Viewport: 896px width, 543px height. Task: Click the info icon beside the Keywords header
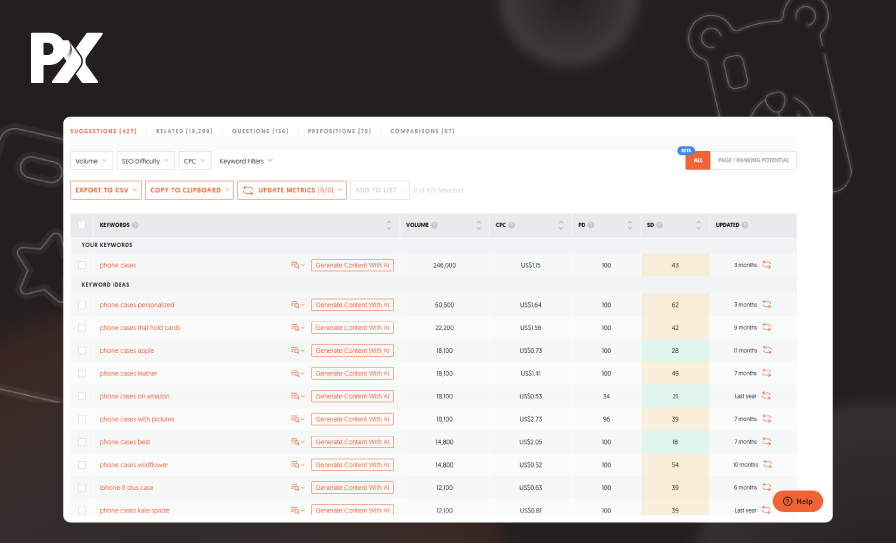click(135, 225)
